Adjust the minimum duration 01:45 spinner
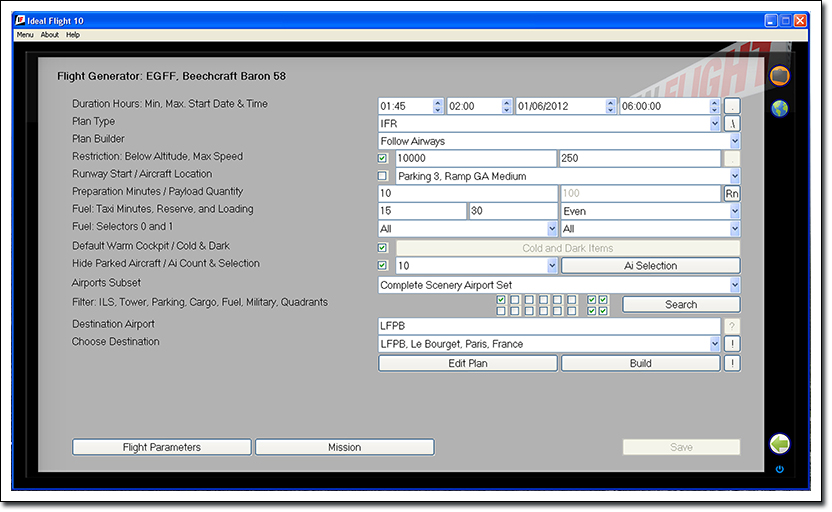The width and height of the screenshot is (832, 512). (x=437, y=106)
